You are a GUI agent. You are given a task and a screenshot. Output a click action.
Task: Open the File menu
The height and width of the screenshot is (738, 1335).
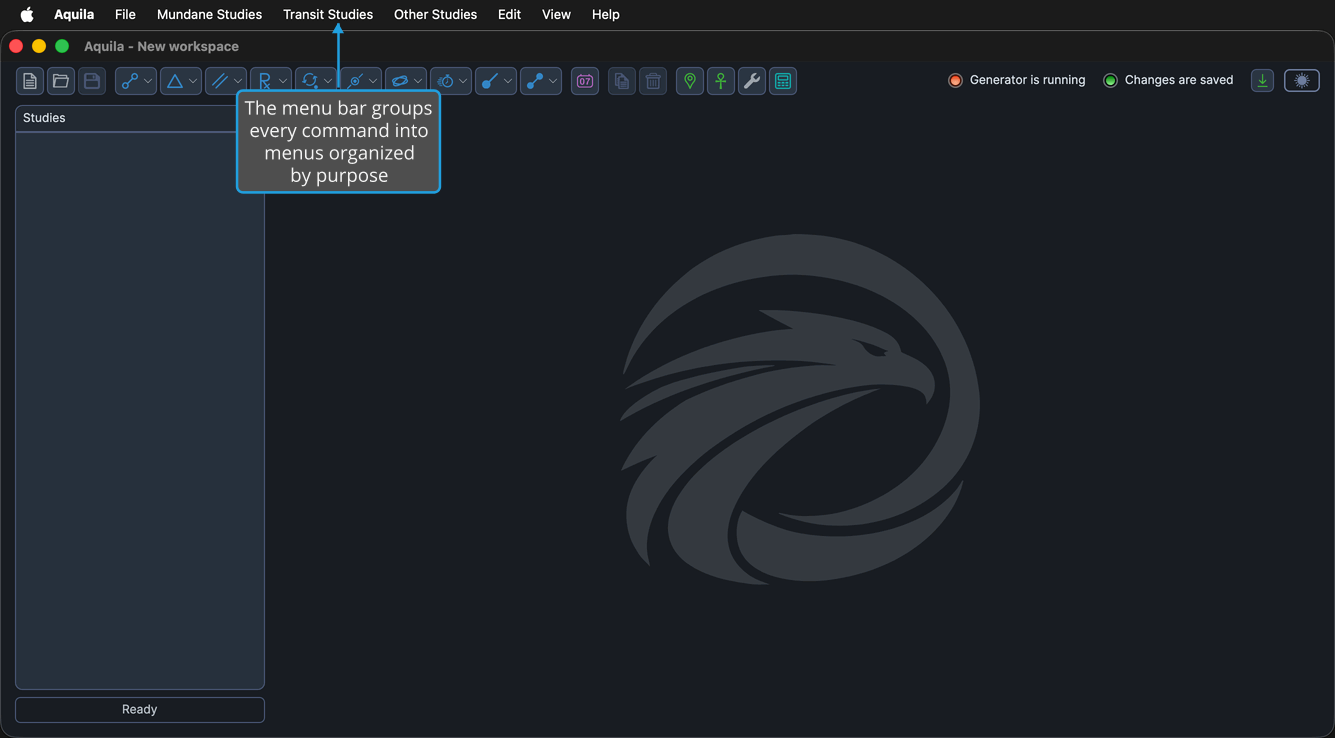125,14
